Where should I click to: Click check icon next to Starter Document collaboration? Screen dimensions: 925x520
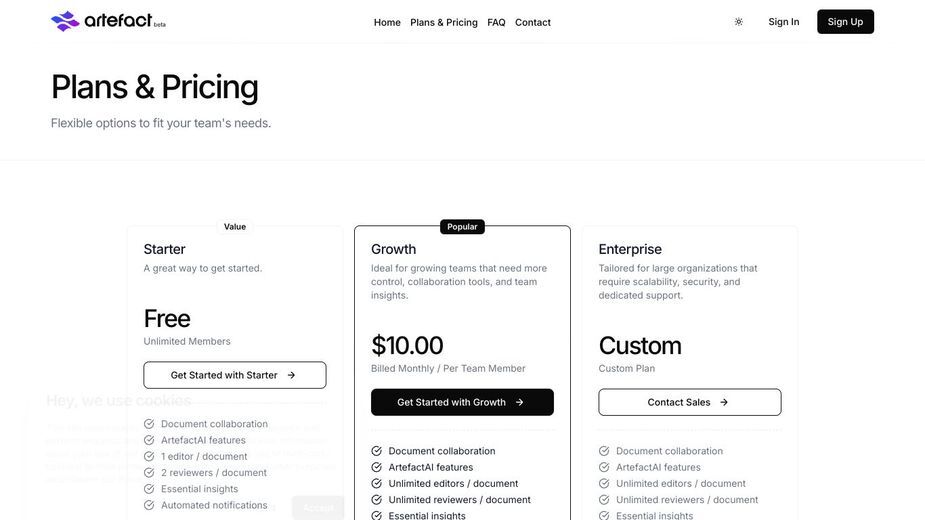149,424
